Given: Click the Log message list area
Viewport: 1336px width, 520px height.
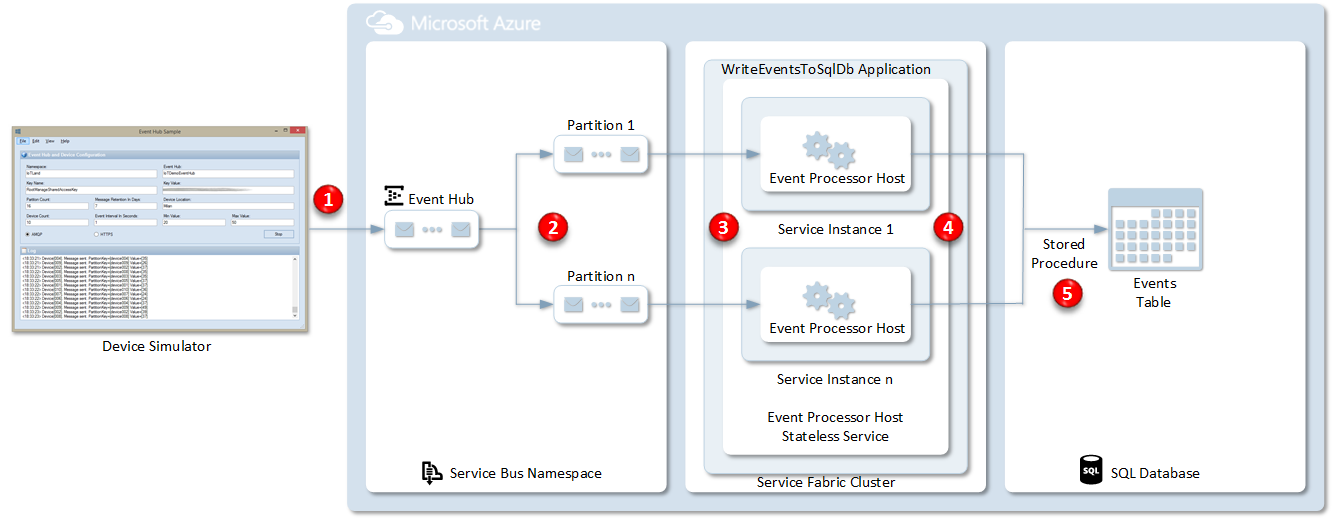Looking at the screenshot, I should [156, 287].
